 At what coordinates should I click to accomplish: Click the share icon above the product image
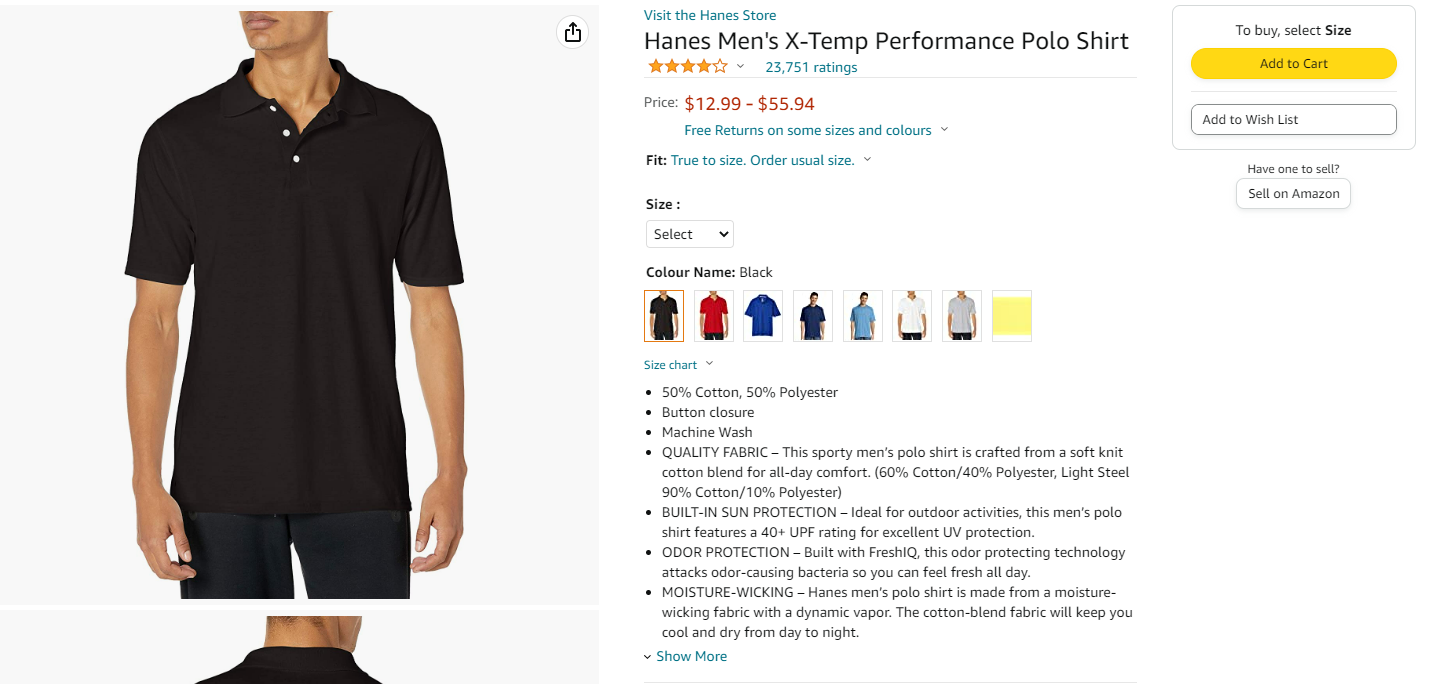(x=572, y=32)
